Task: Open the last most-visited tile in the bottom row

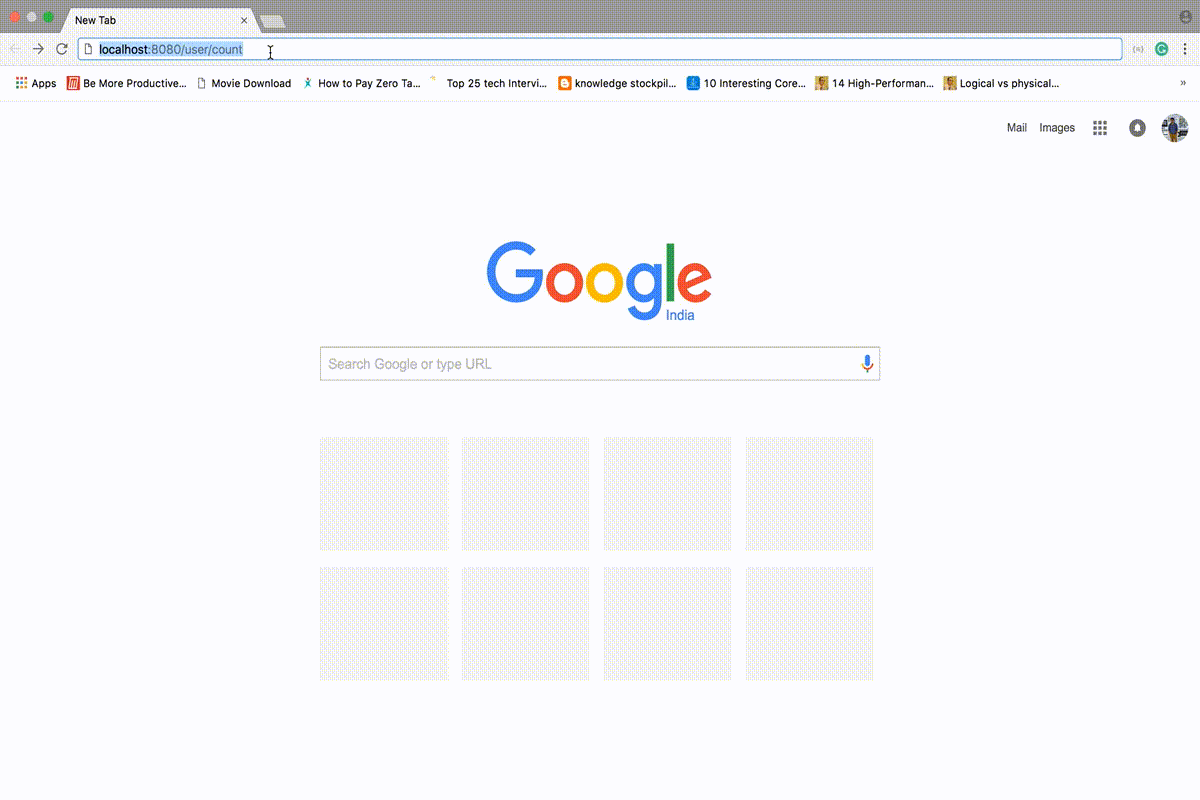Action: click(809, 624)
